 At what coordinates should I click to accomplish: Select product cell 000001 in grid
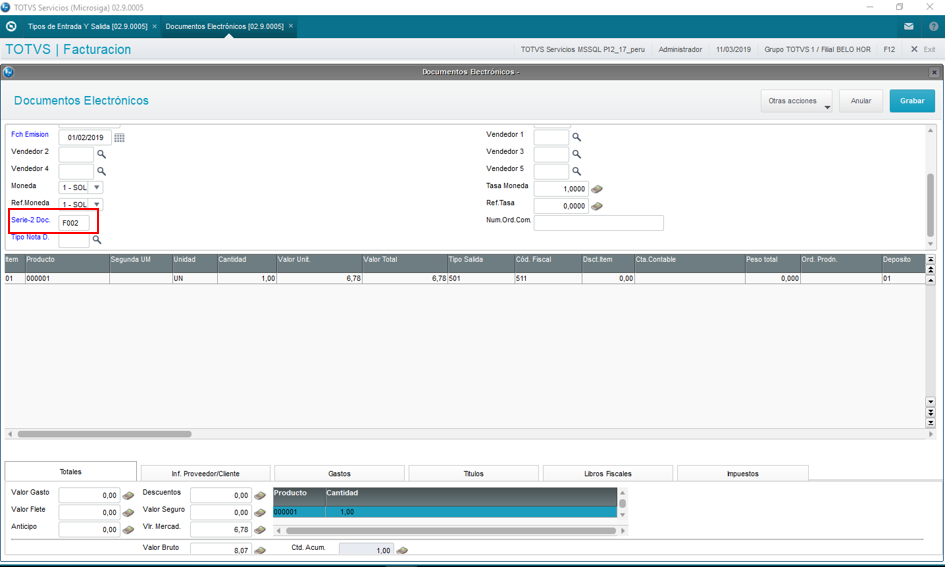pos(67,278)
